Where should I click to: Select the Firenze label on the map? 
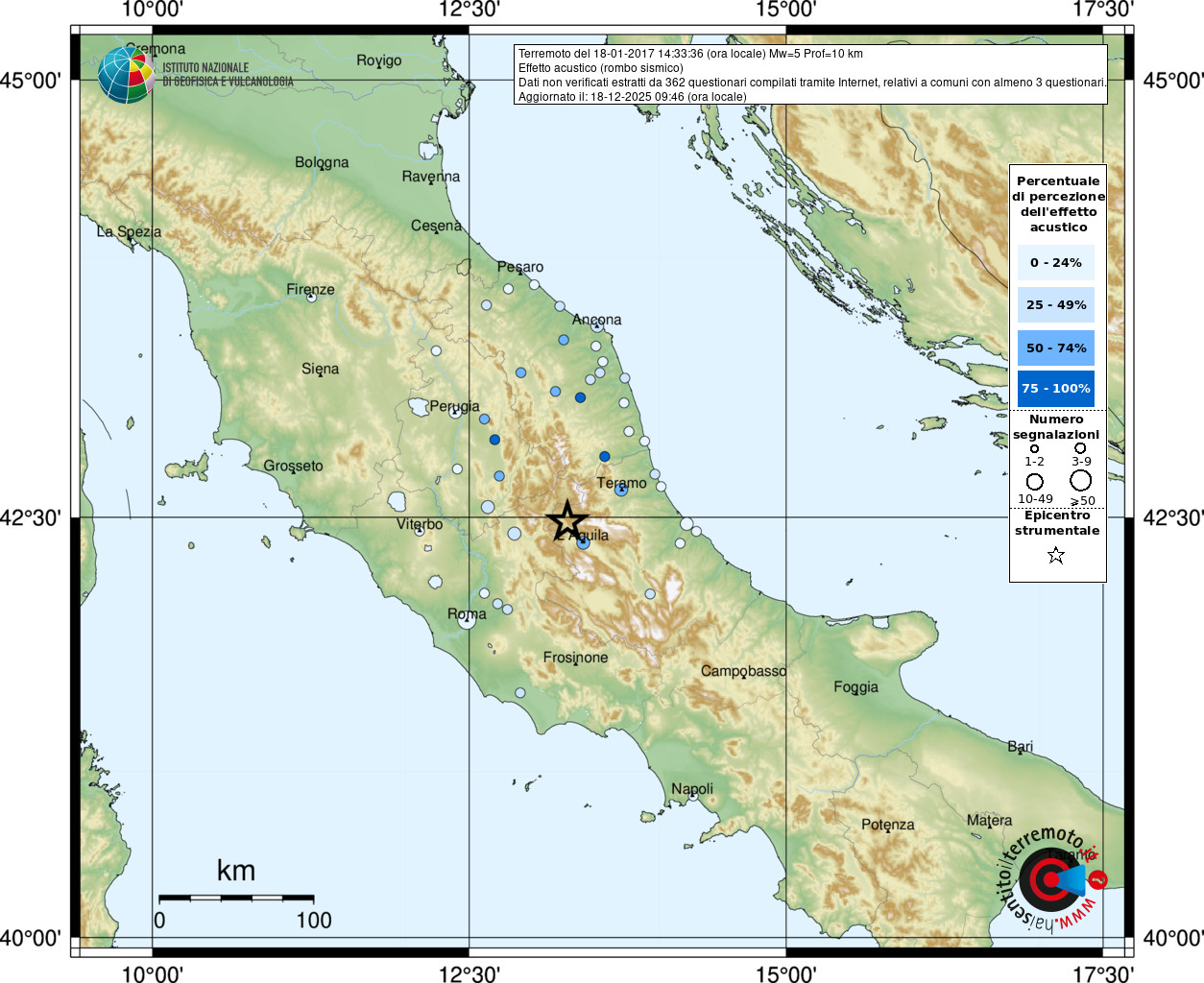click(x=310, y=289)
